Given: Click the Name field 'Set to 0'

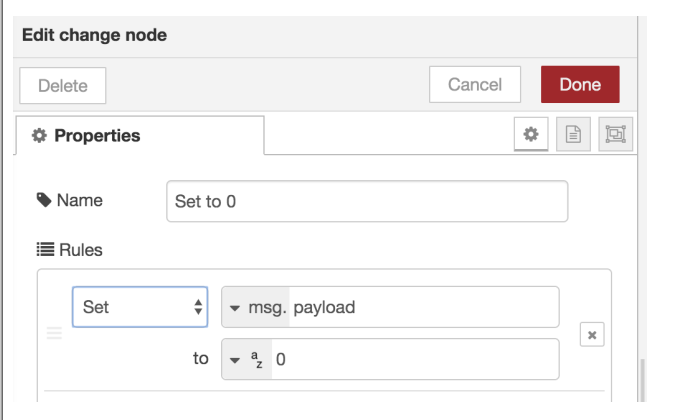Looking at the screenshot, I should [x=366, y=201].
